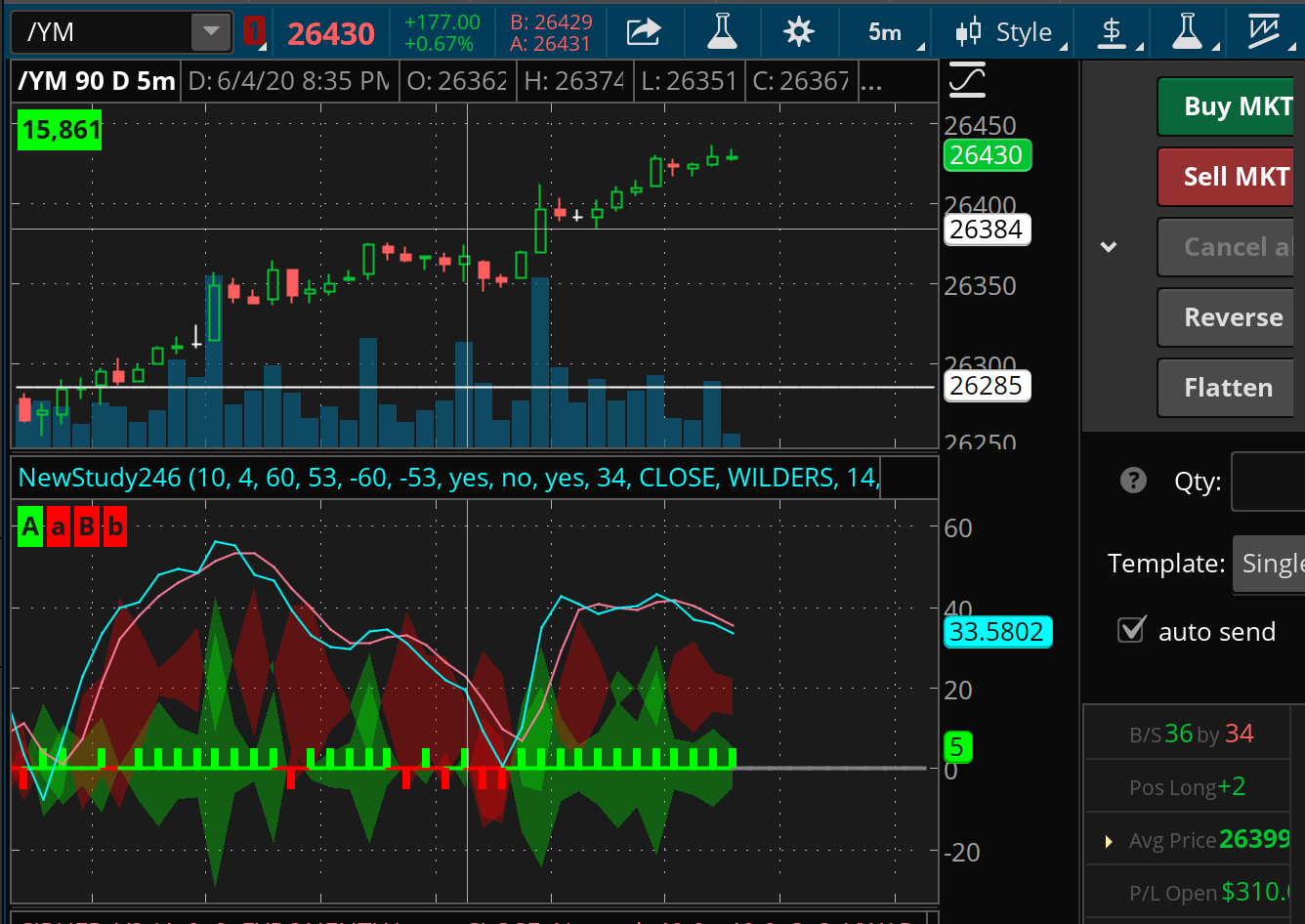This screenshot has width=1305, height=924.
Task: Expand the Avg Price row triangle
Action: 1109,841
